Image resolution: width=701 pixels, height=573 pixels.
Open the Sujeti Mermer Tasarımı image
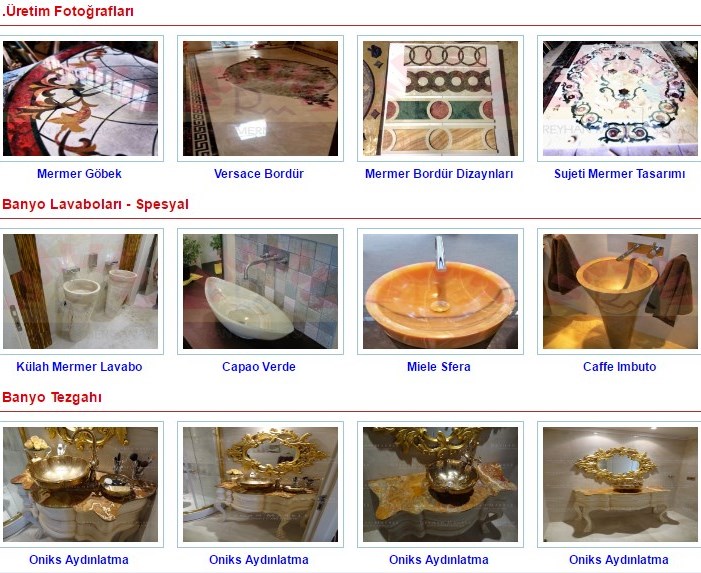[620, 98]
